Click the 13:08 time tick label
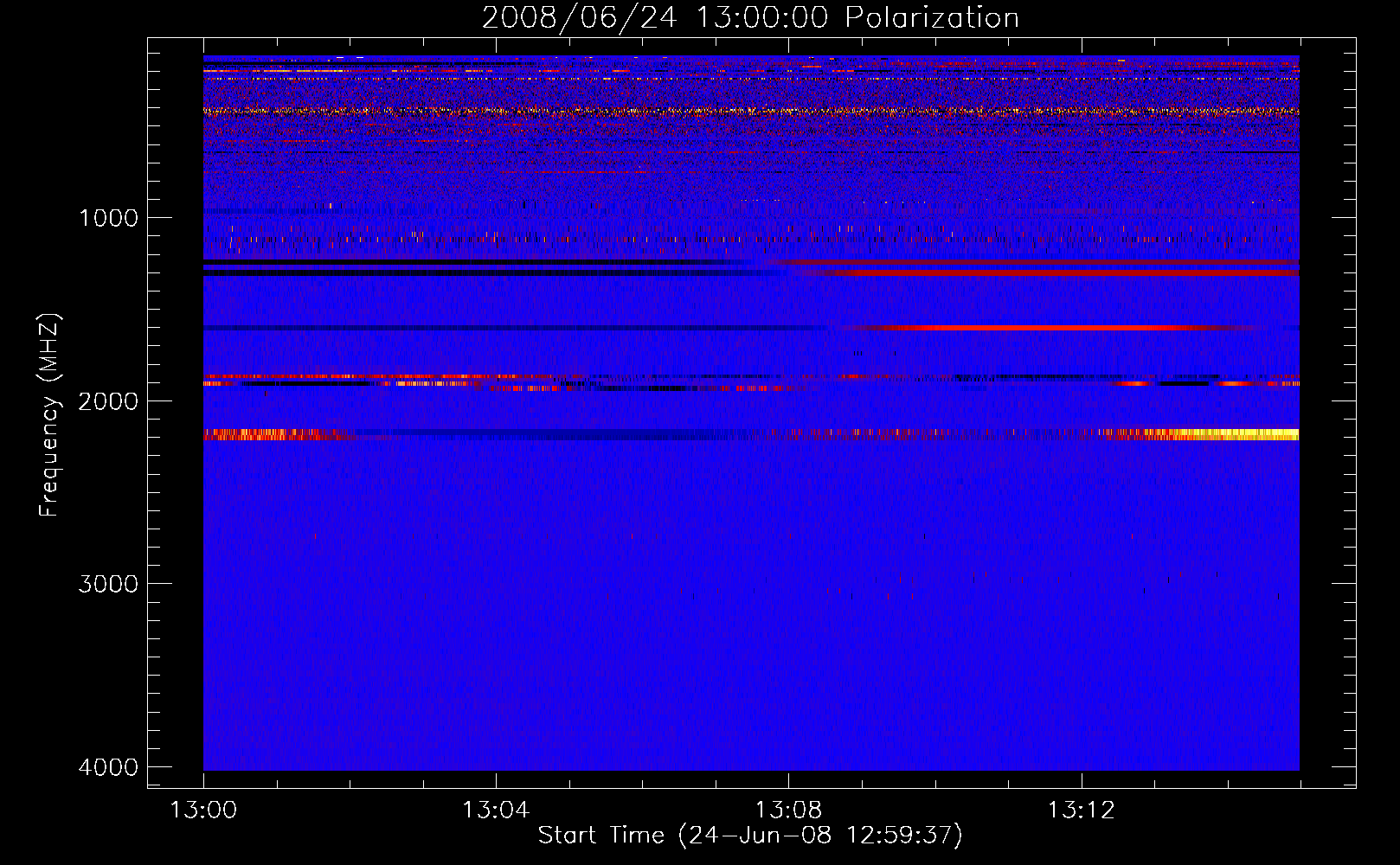1400x865 pixels. 788,811
